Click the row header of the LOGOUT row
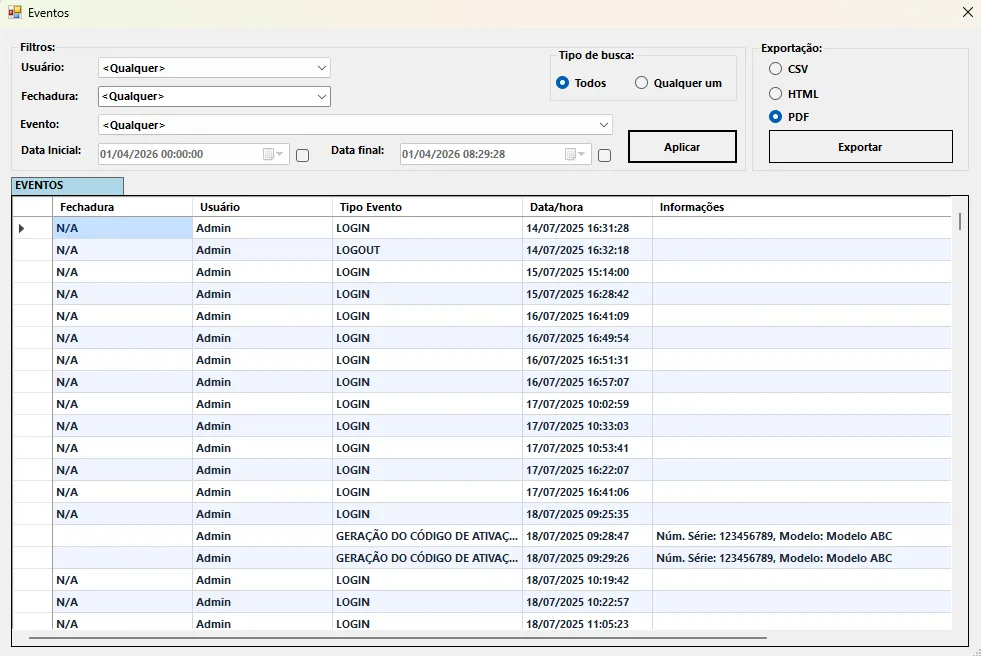The image size is (981, 656). [32, 250]
